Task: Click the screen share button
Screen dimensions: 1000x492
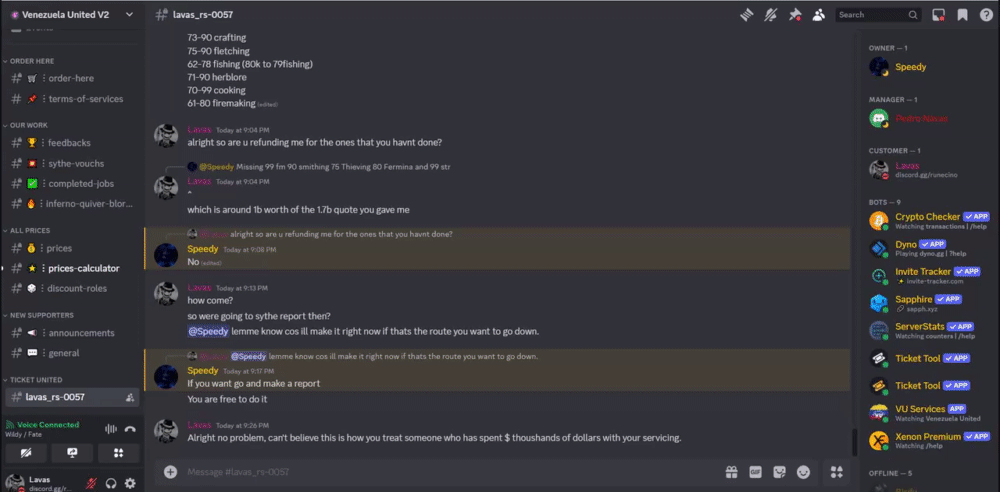Action: click(72, 453)
